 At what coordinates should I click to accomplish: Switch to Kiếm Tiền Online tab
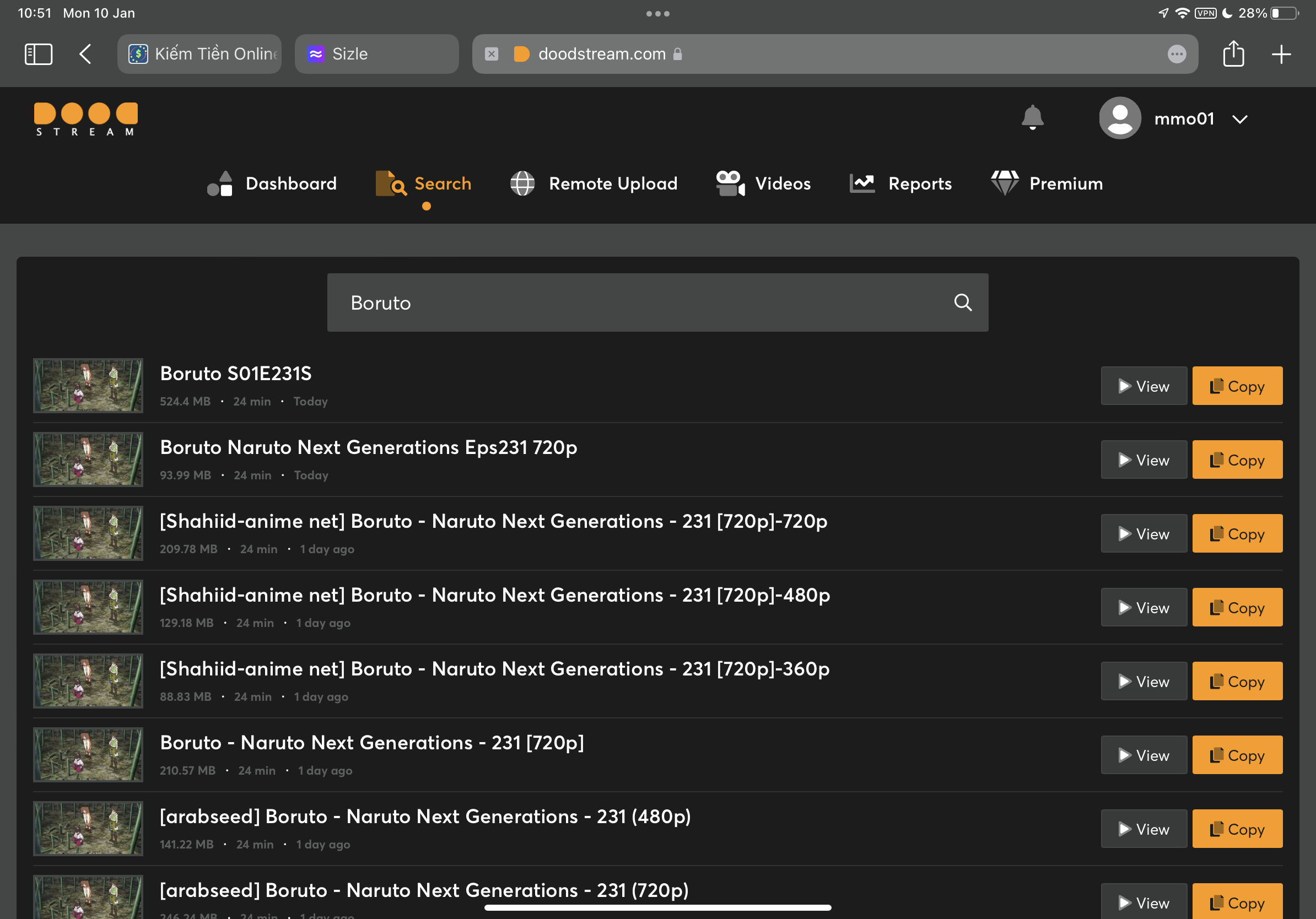click(199, 54)
